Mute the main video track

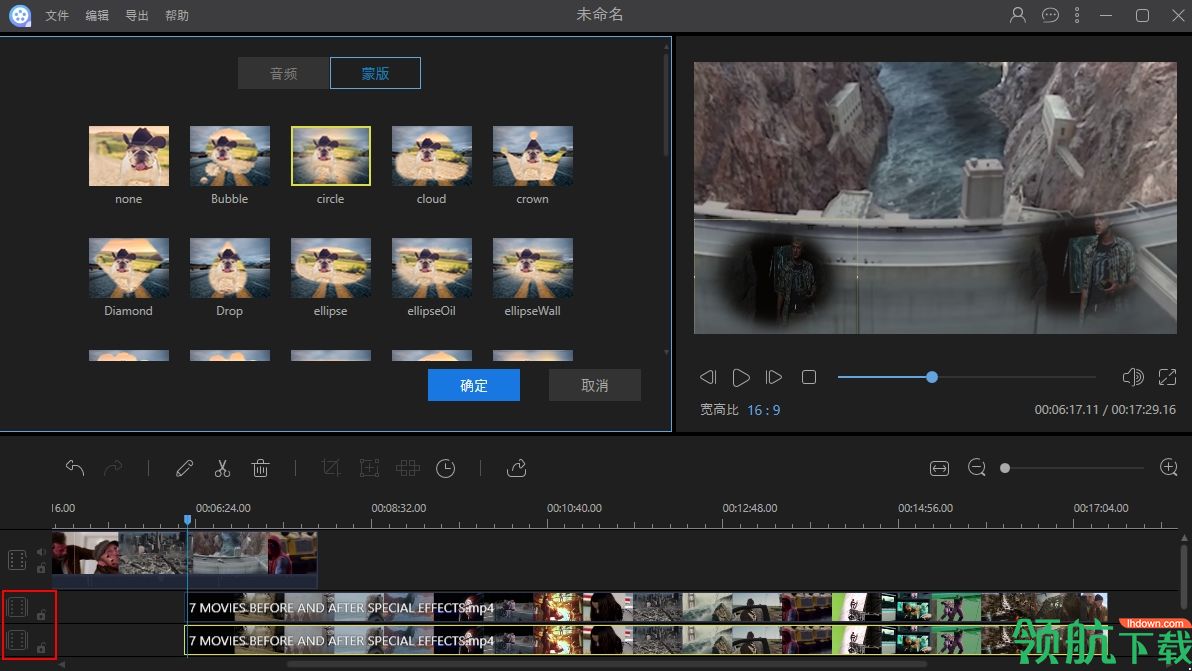pyautogui.click(x=41, y=552)
